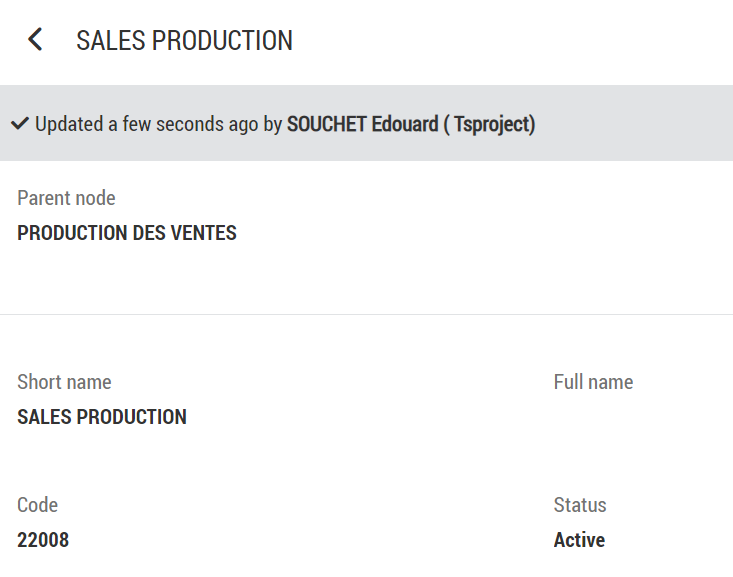Select the code value 22008
This screenshot has width=733, height=577.
click(43, 540)
